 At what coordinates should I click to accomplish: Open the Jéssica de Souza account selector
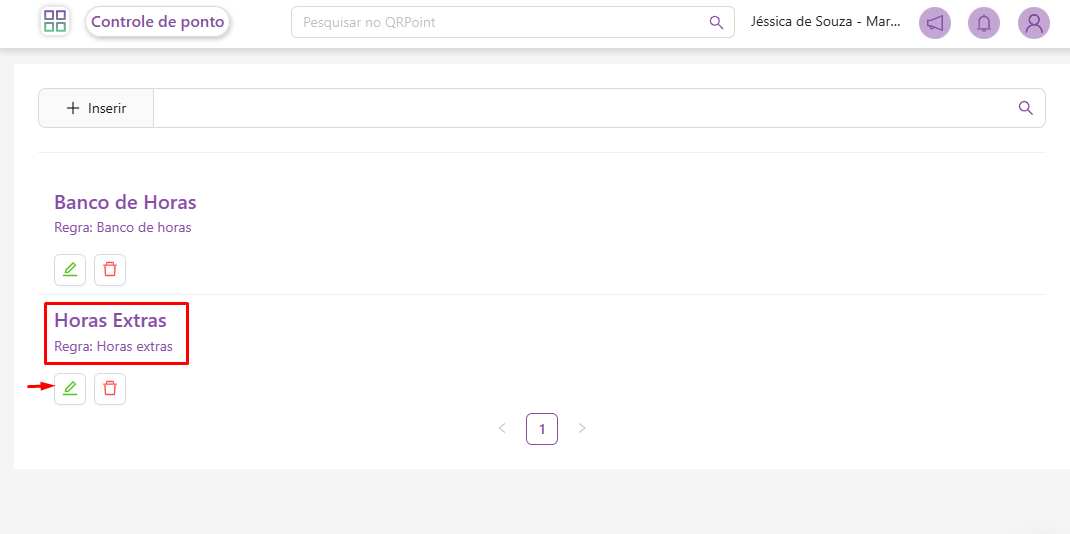(x=826, y=22)
